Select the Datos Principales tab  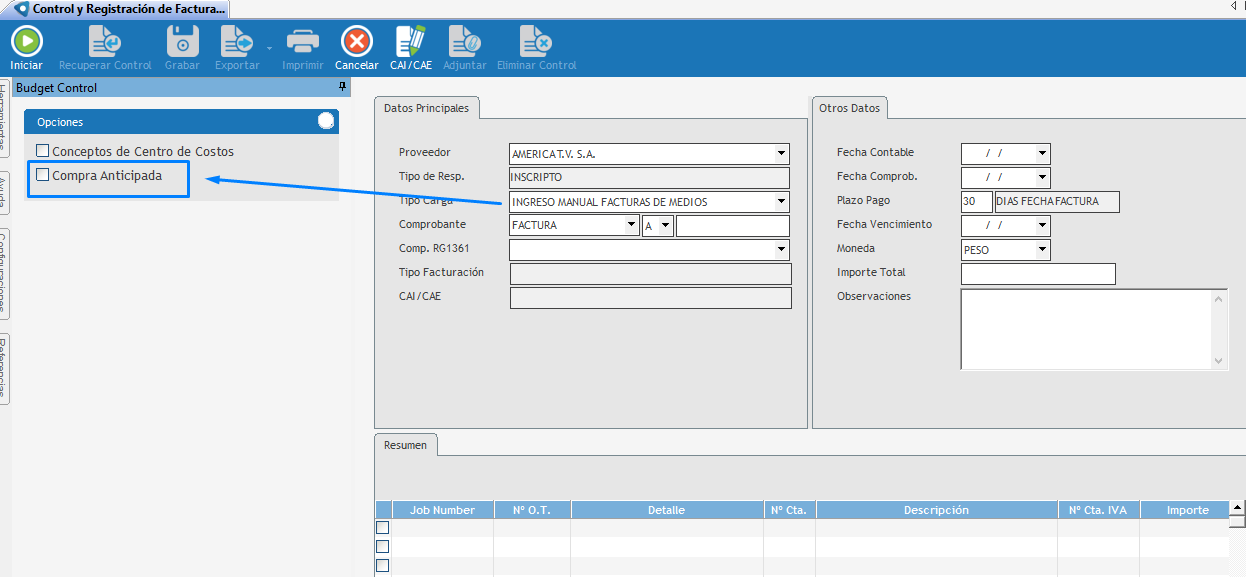(427, 108)
